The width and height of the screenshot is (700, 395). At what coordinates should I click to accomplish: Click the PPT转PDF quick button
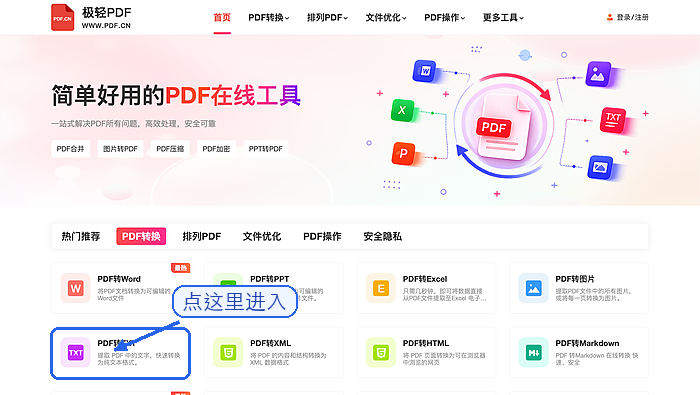pos(266,149)
